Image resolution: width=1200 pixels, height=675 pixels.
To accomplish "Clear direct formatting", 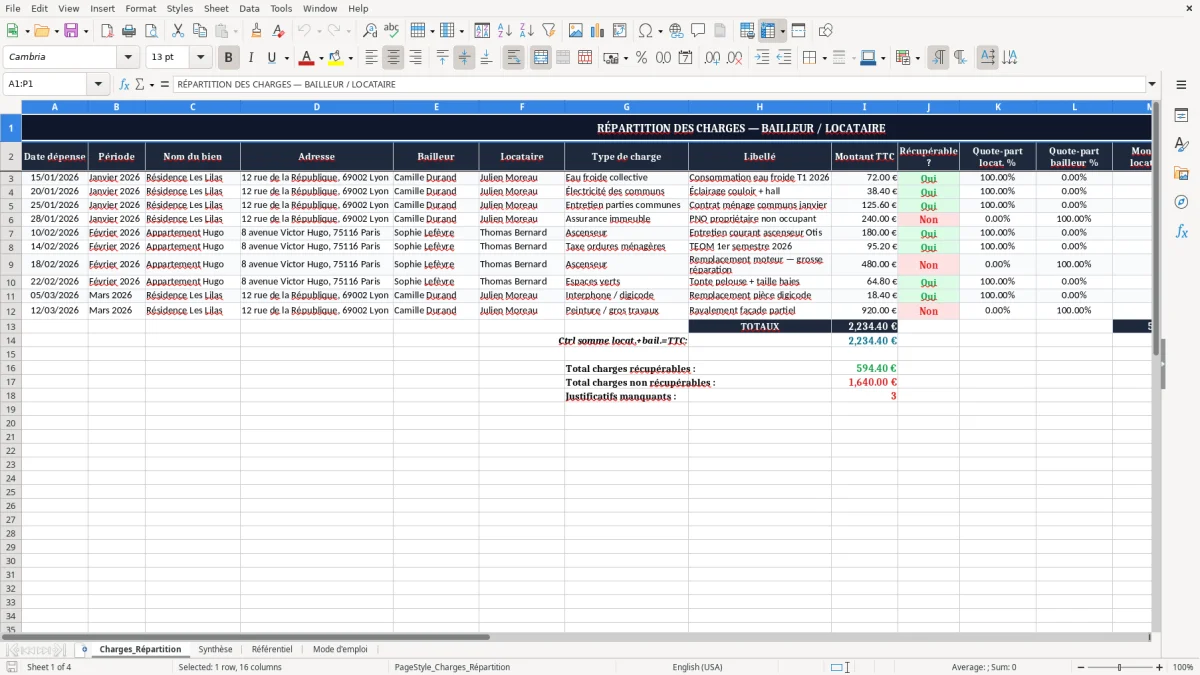I will click(278, 31).
